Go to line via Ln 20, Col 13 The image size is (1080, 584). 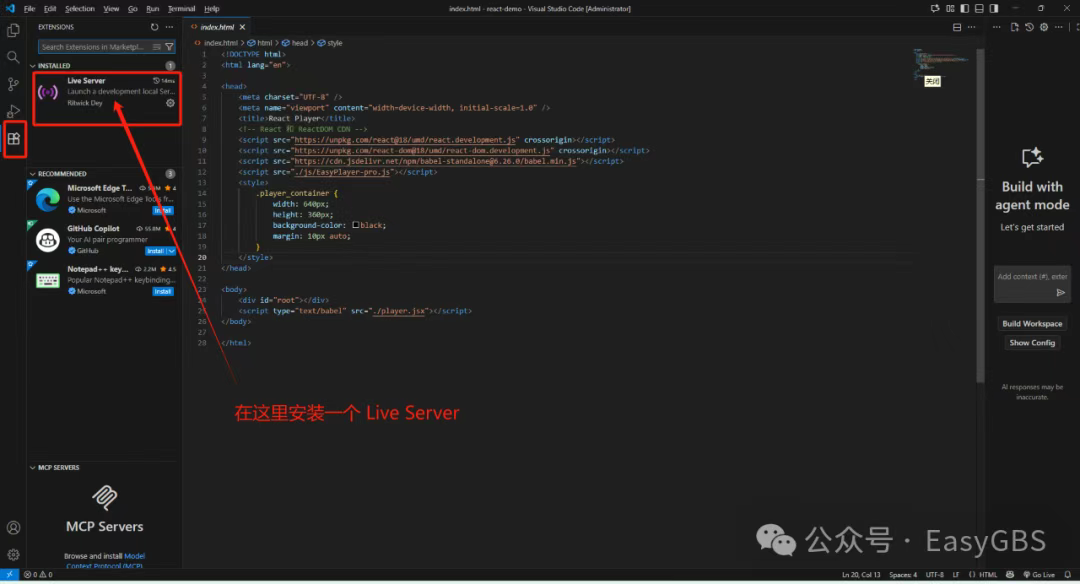coord(861,574)
